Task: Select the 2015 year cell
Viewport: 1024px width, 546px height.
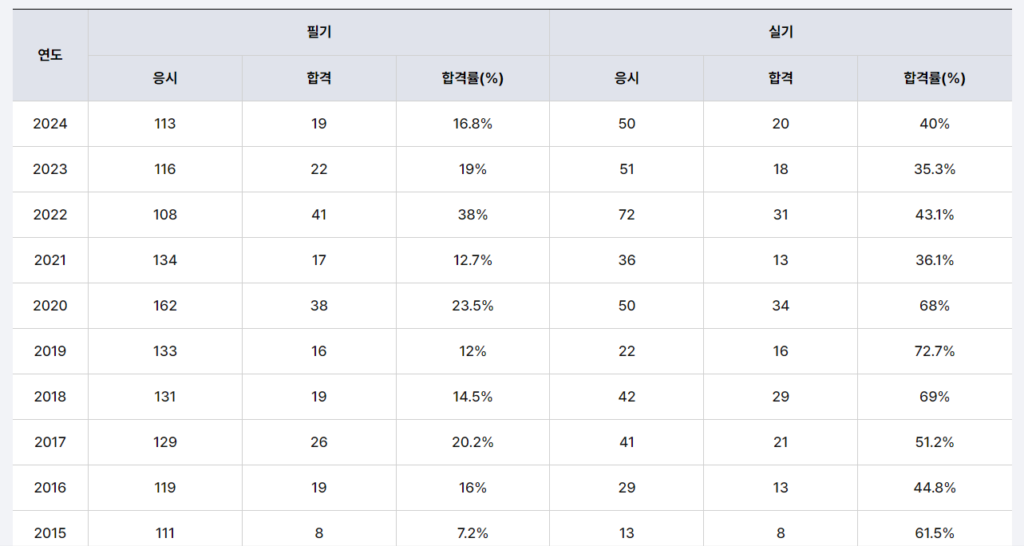Action: point(50,533)
